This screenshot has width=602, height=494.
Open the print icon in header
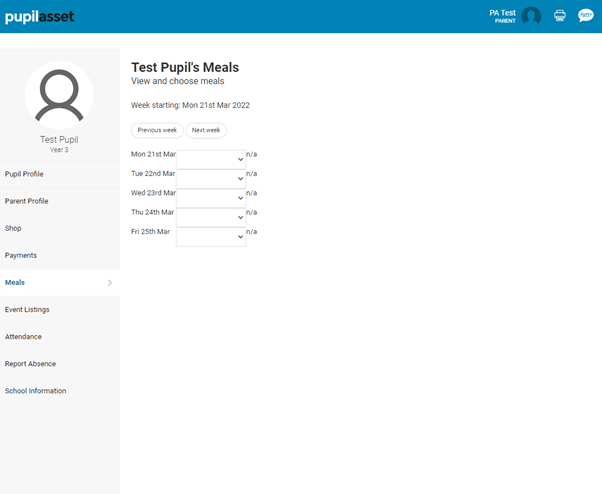(560, 16)
